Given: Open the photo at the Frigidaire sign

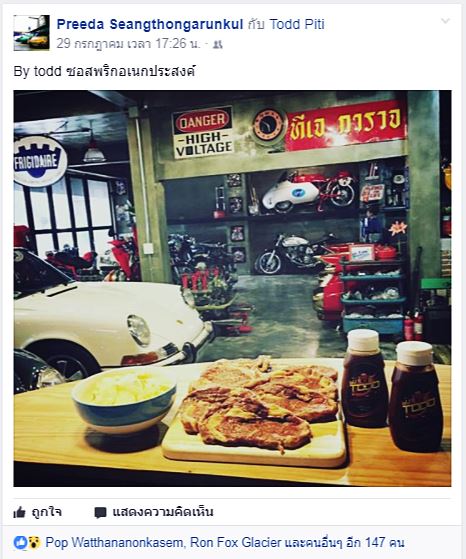Looking at the screenshot, I should click(x=39, y=161).
